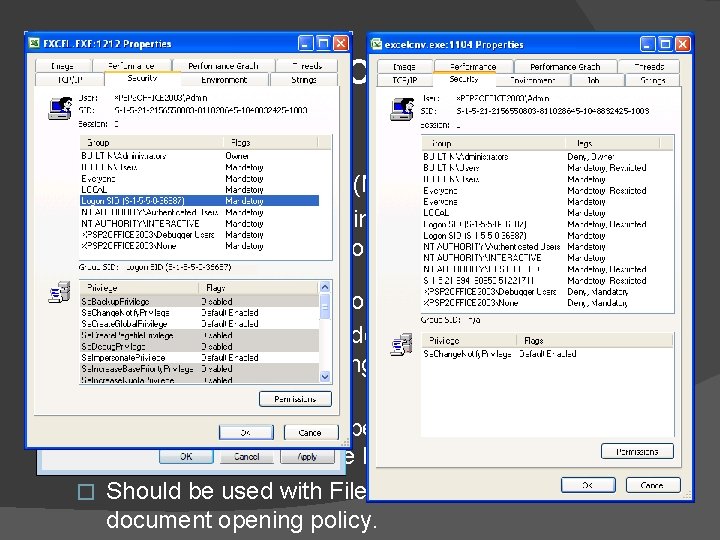This screenshot has height=540, width=720.
Task: Sort by Privilege column in excelcnv.exe window
Action: click(x=467, y=340)
